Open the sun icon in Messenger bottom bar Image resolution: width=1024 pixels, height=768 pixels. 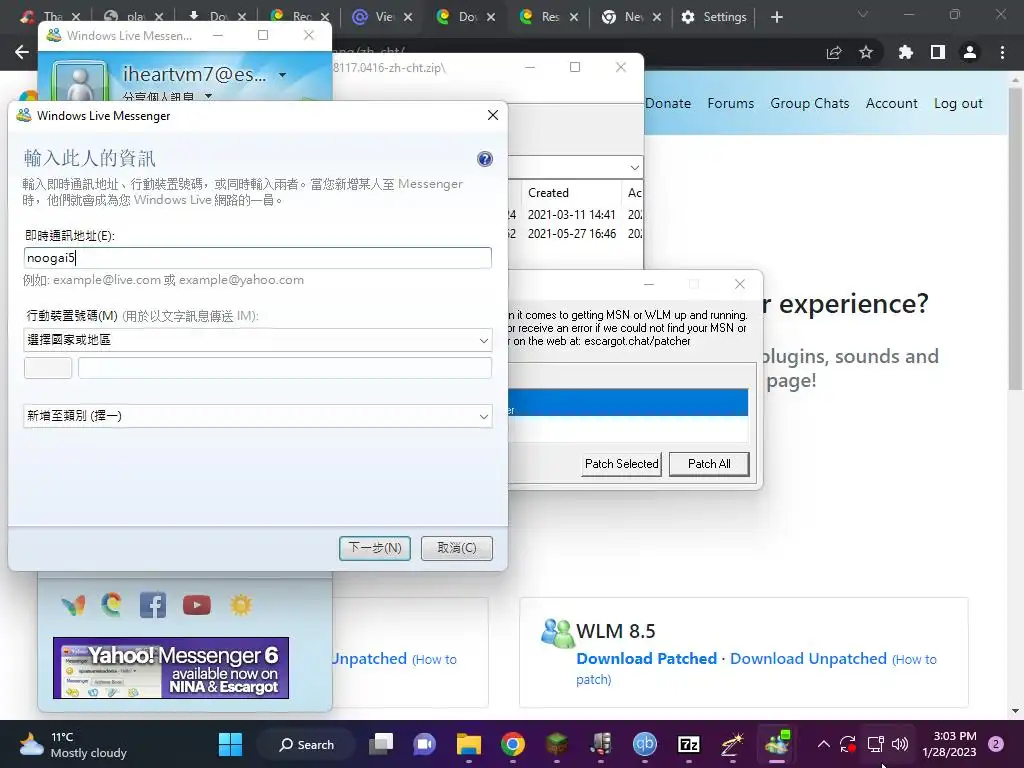click(240, 605)
